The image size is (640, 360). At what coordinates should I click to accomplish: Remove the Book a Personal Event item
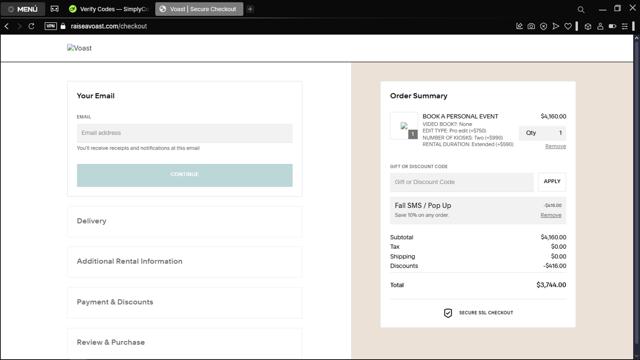(x=556, y=146)
